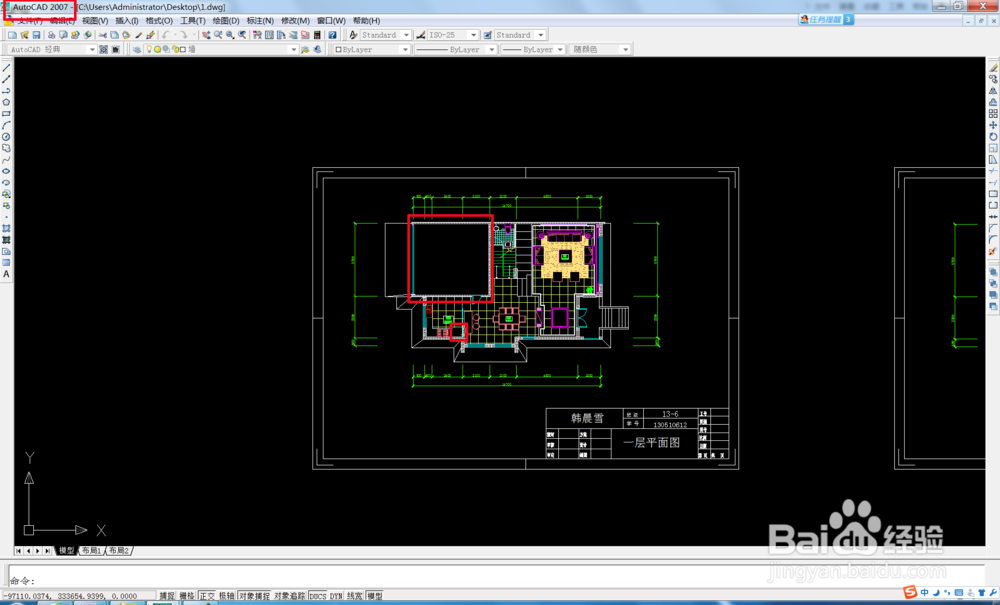Click the 任务提醒 notification button
1000x605 pixels.
click(826, 20)
